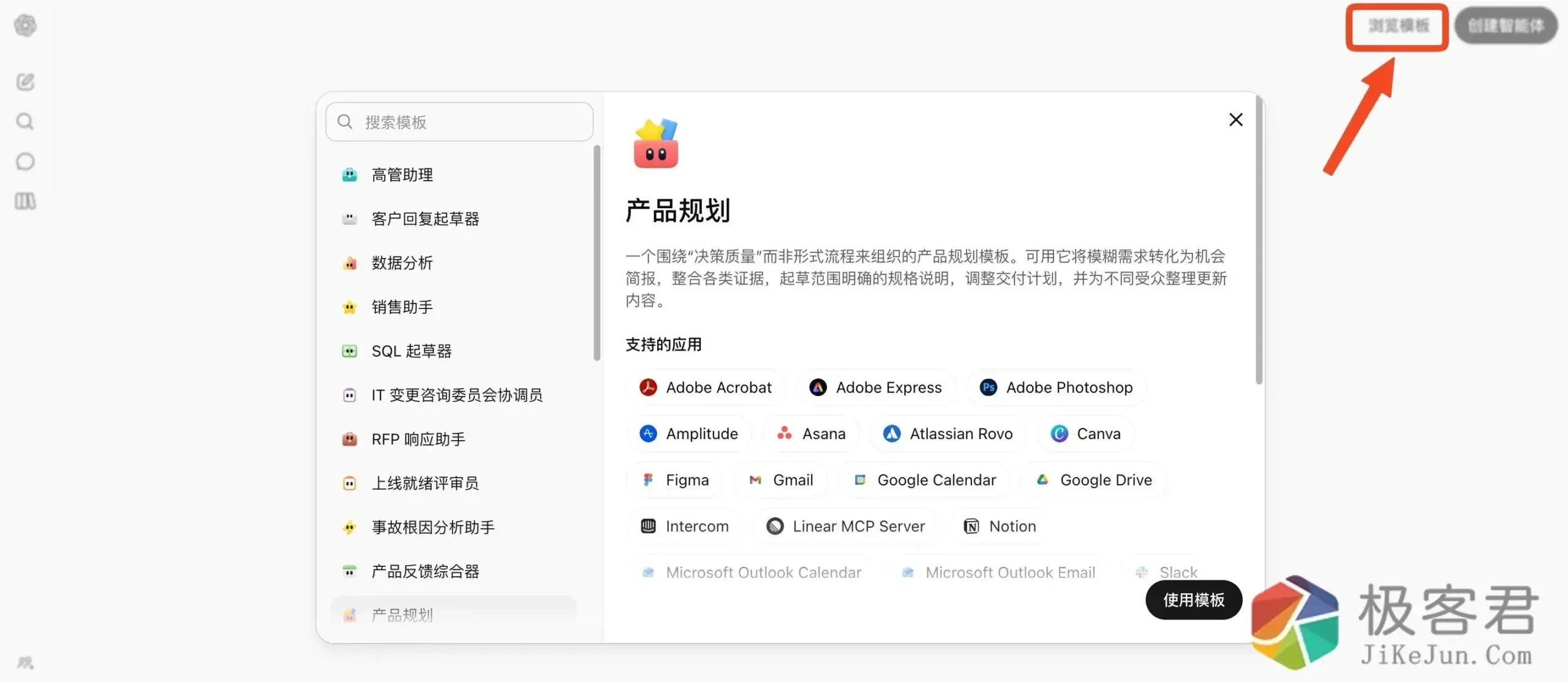
Task: Open the sidebar search icon
Action: 24,121
